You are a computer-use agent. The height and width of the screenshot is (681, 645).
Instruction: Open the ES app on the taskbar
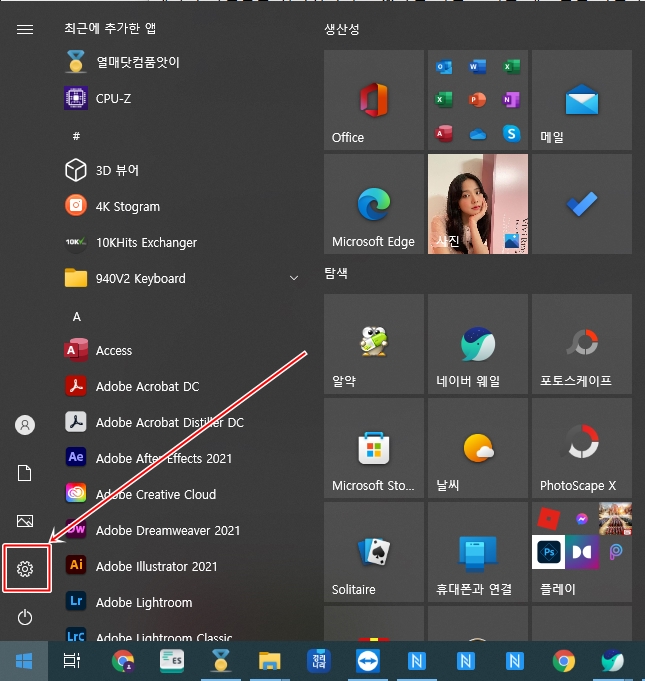[172, 661]
